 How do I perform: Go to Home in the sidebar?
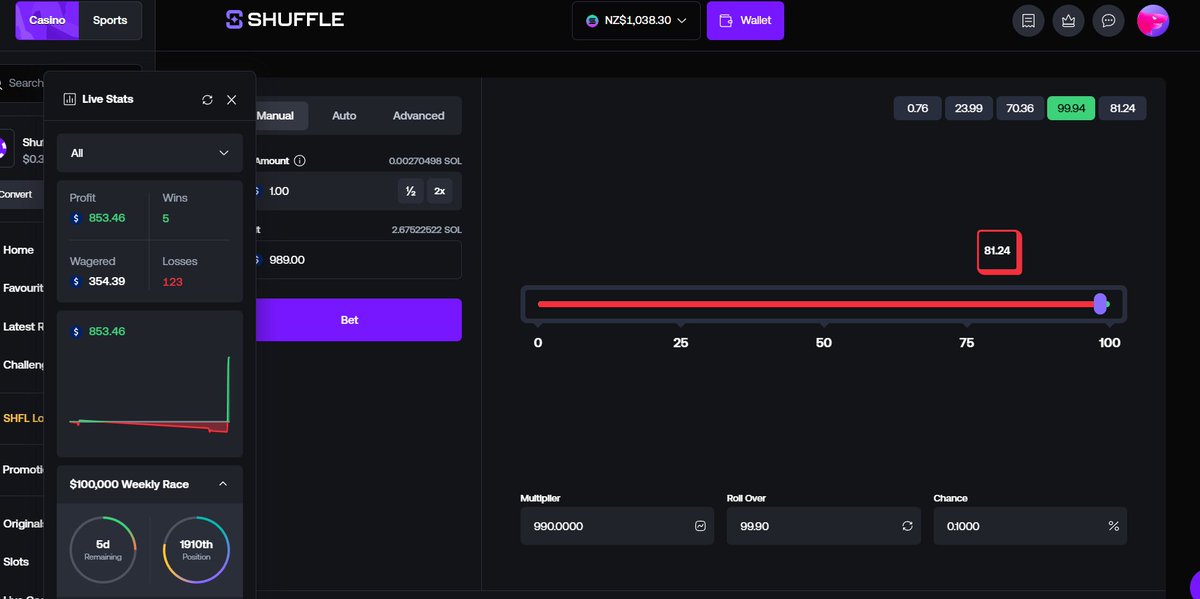18,250
